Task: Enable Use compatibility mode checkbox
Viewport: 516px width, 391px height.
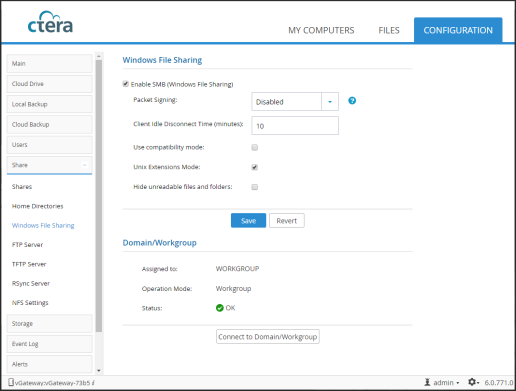Action: (255, 147)
